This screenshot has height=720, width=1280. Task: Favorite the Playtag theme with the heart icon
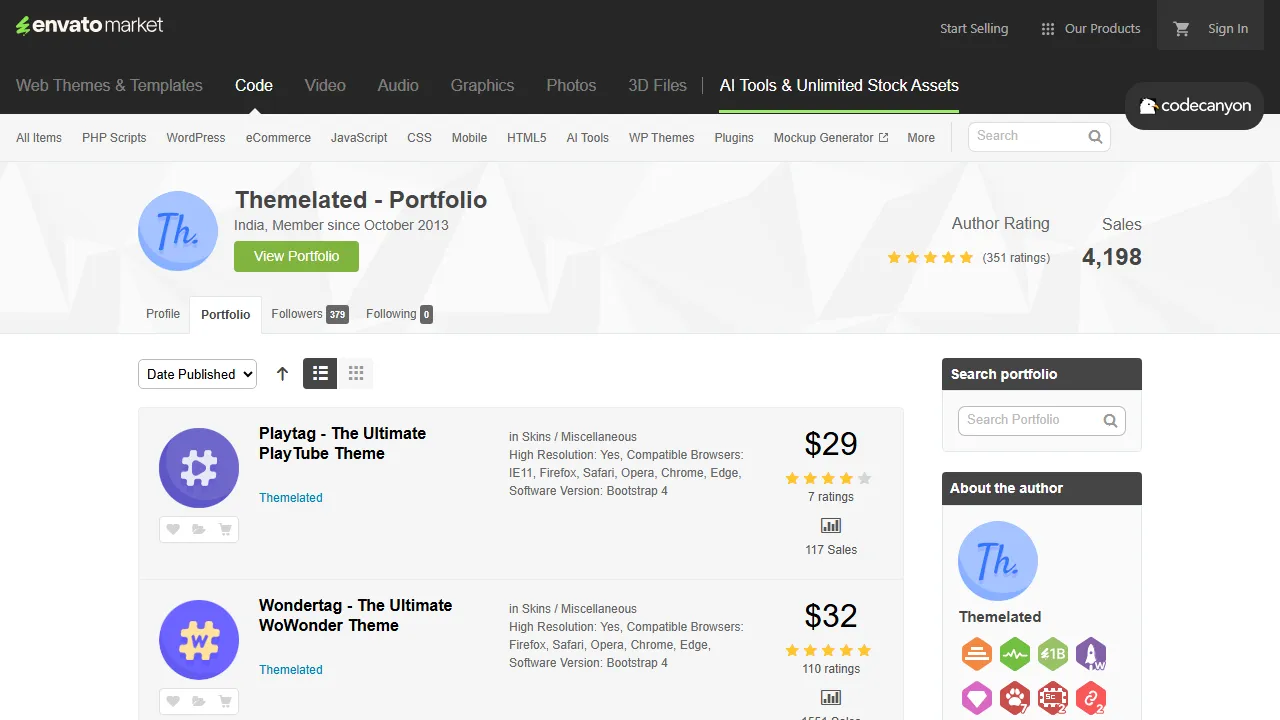(173, 529)
